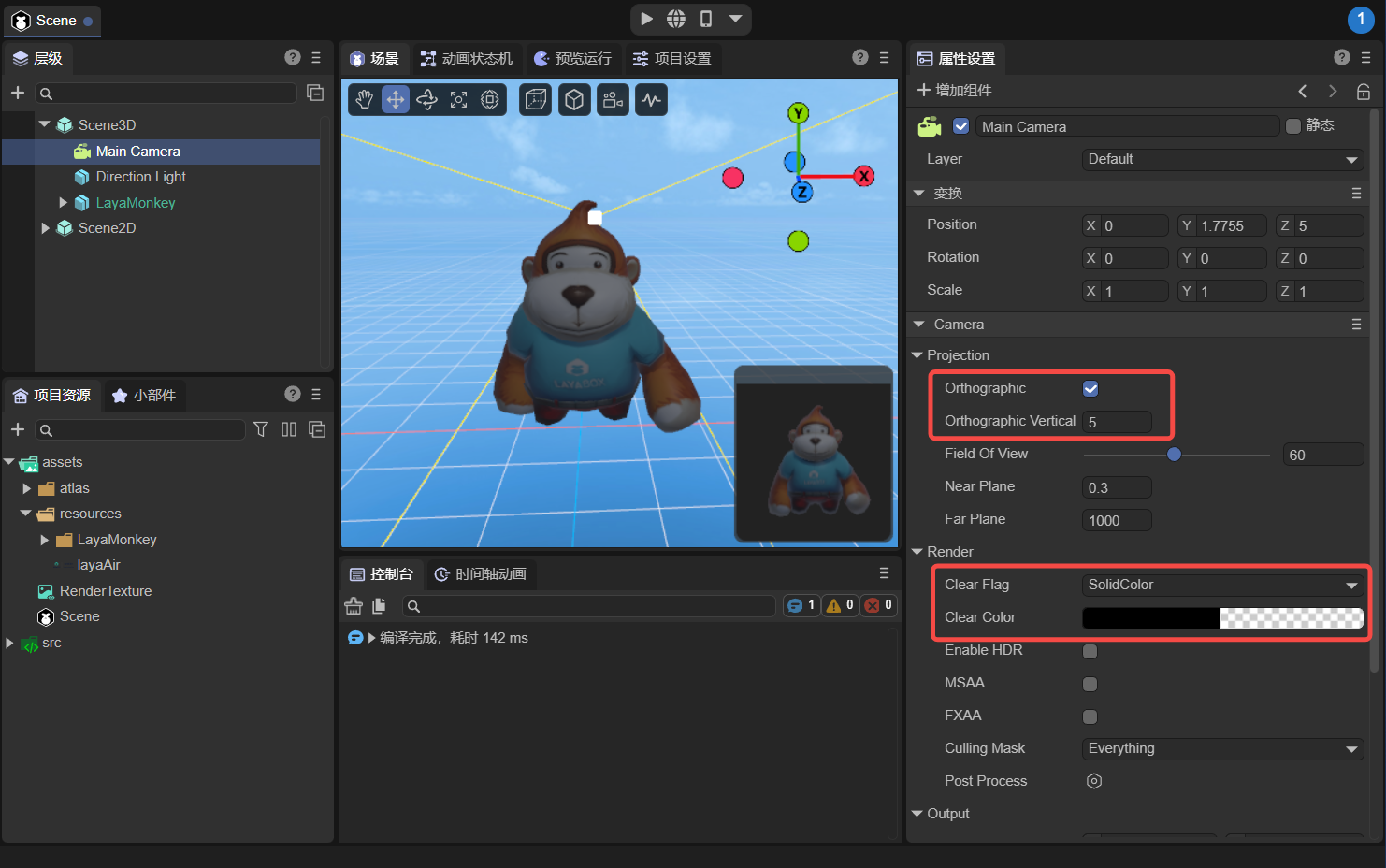
Task: Click the box display mode icon
Action: pyautogui.click(x=574, y=99)
